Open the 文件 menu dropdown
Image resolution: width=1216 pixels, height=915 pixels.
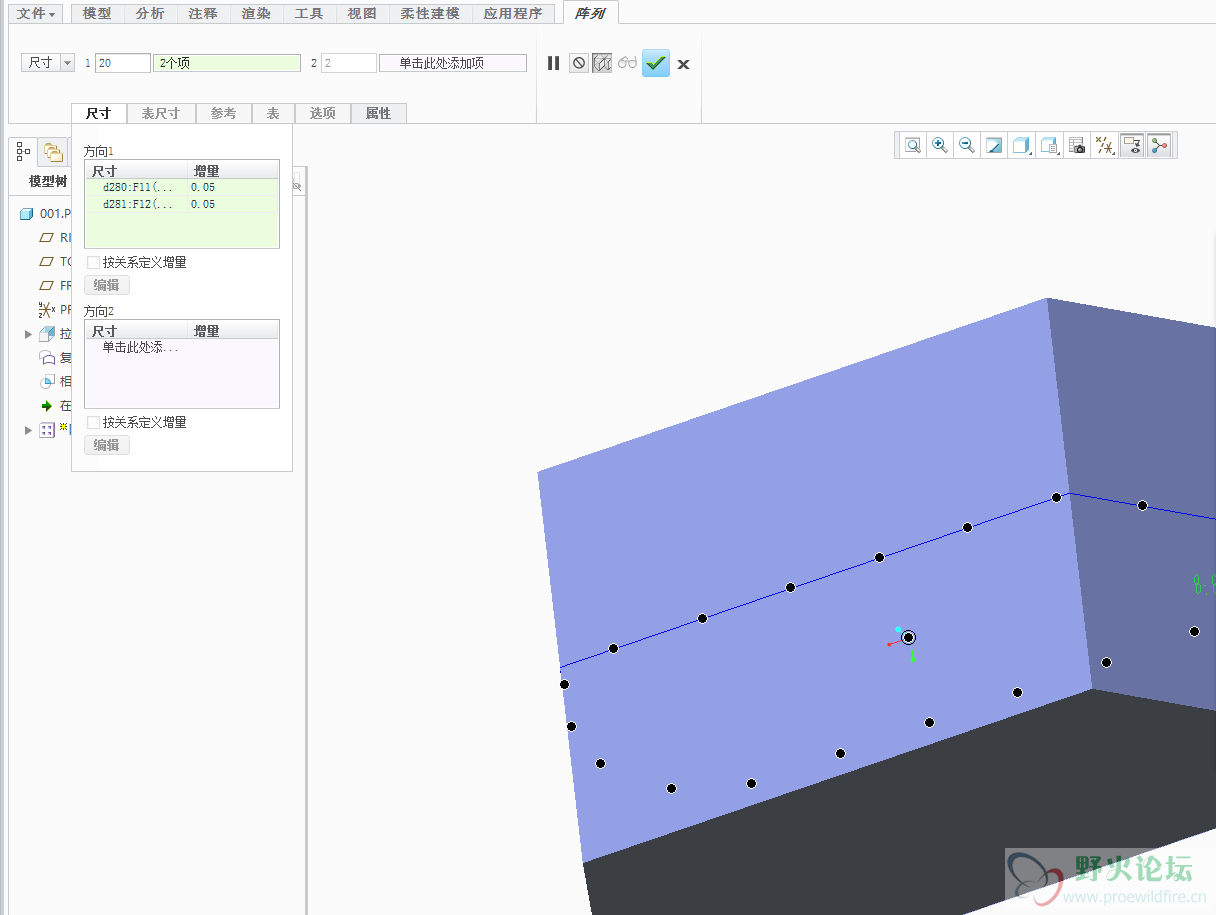(x=37, y=14)
